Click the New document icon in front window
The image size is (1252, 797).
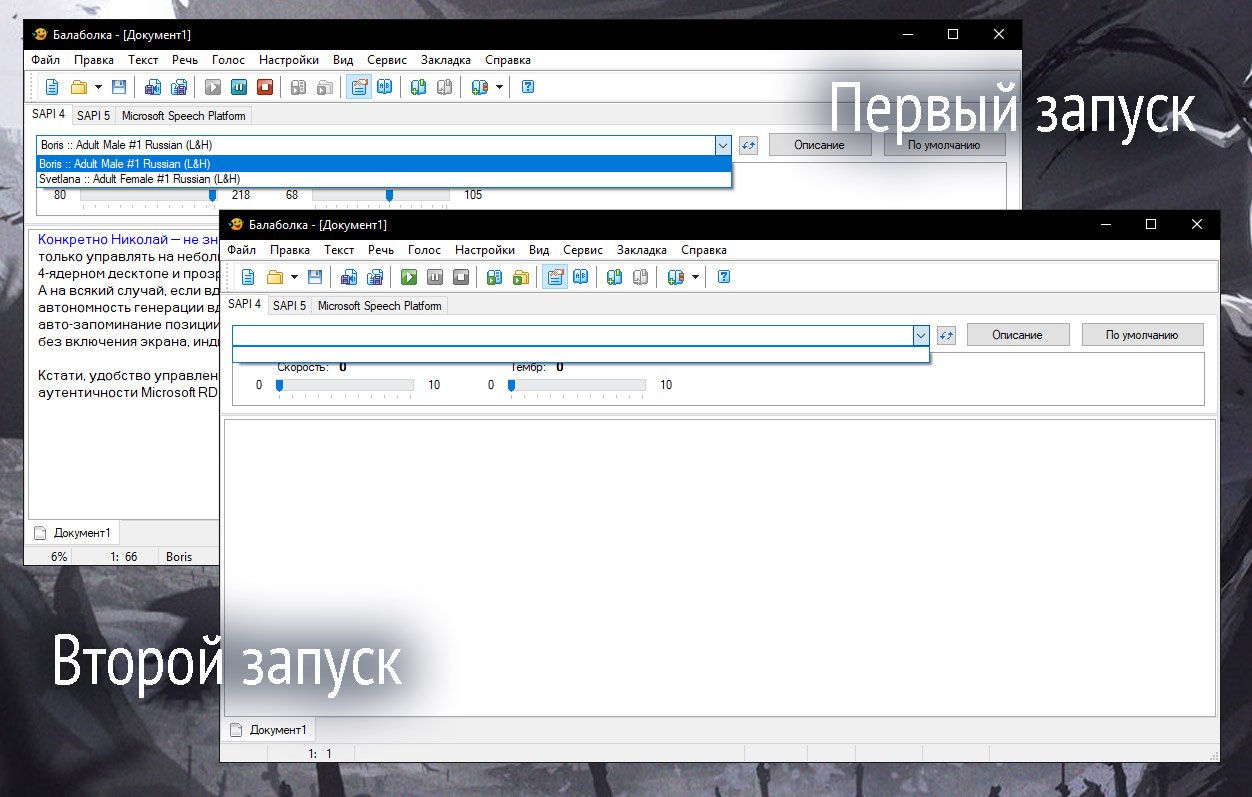pos(248,277)
